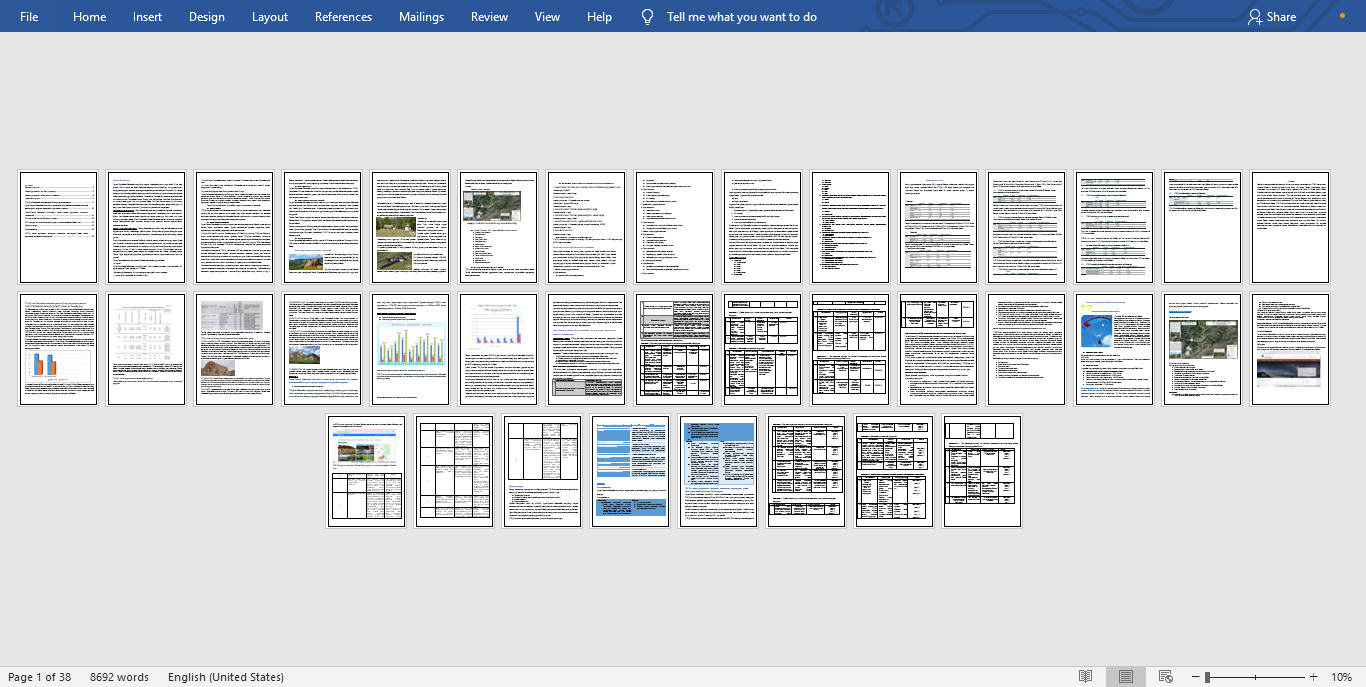Click the zoom out minus icon
The image size is (1366, 687).
[1195, 677]
